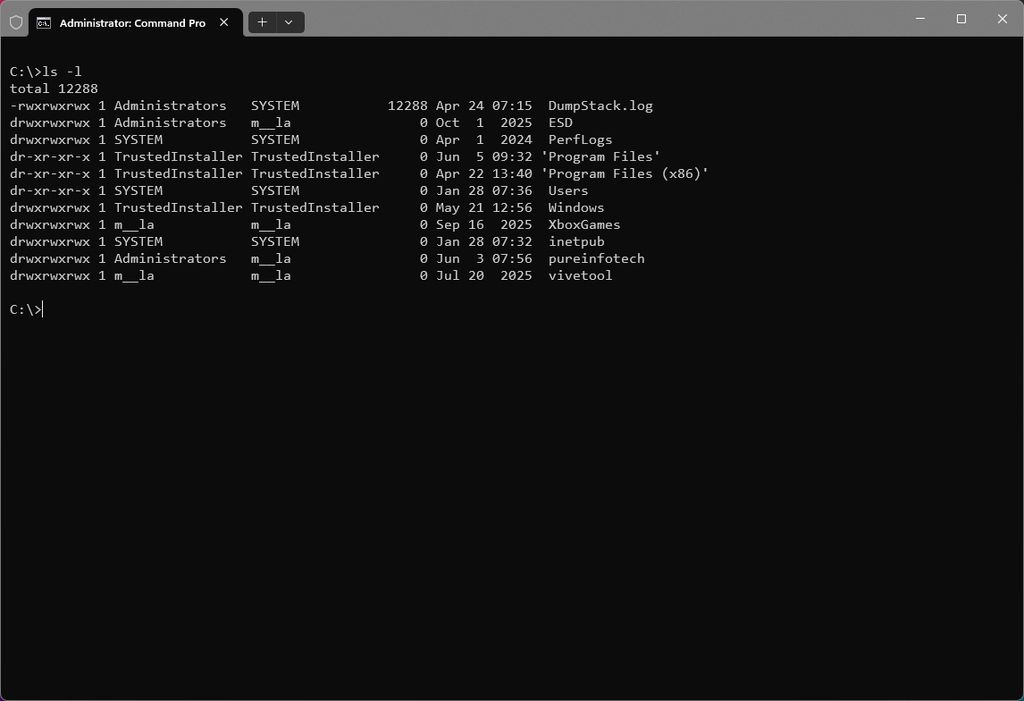Click the PerfLogs directory name
The image size is (1024, 701).
580,140
